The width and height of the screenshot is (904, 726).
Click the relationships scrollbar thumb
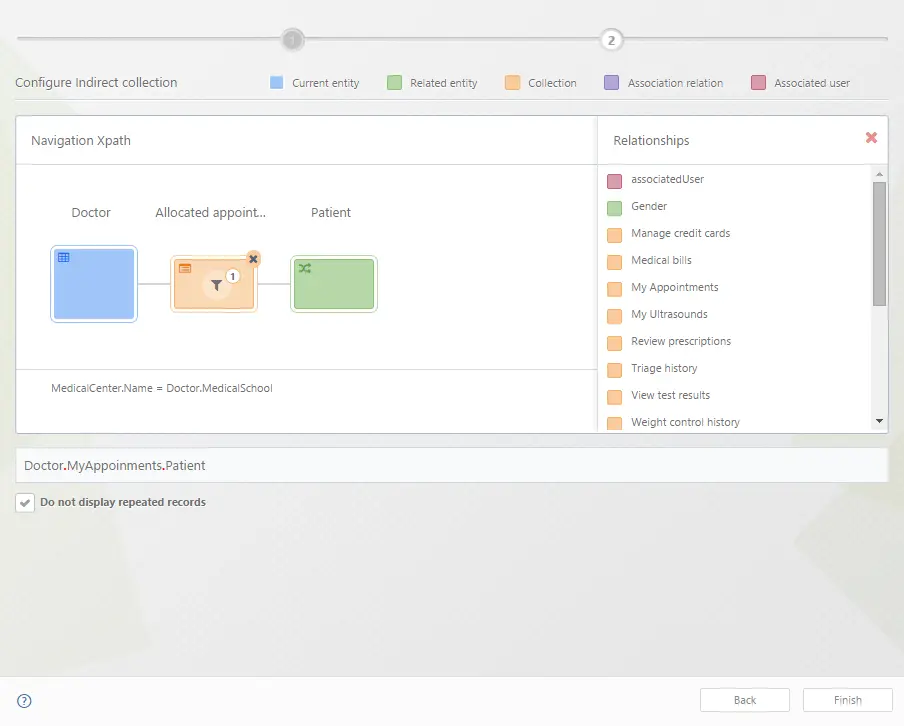click(879, 244)
